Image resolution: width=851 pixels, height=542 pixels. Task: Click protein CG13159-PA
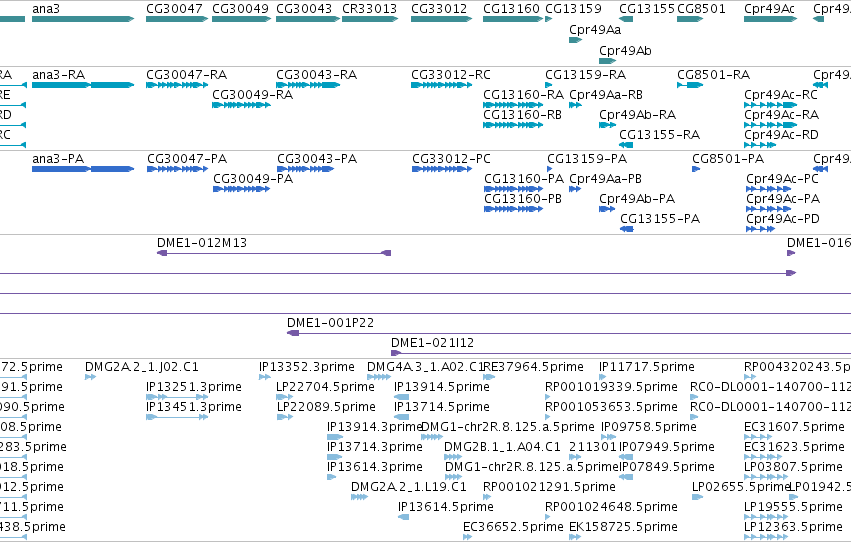[x=550, y=169]
